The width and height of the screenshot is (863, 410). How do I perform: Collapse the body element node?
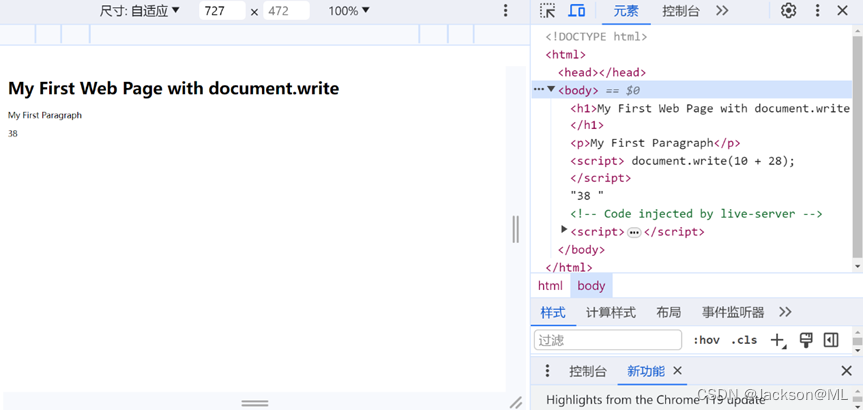click(x=551, y=90)
